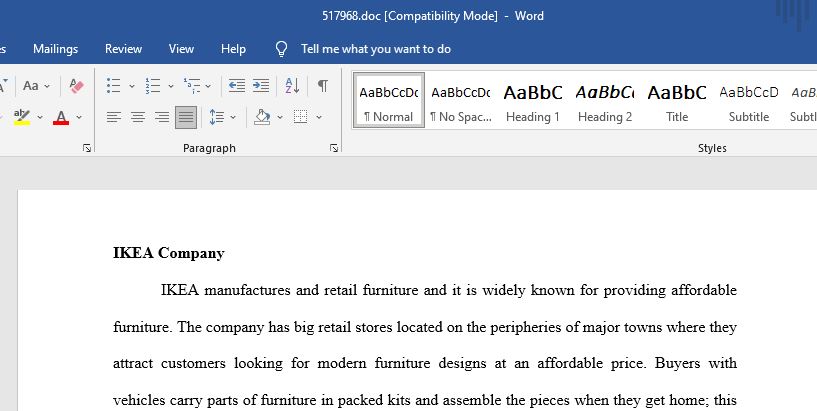This screenshot has height=411, width=817.
Task: Apply the Heading 1 style
Action: click(533, 101)
